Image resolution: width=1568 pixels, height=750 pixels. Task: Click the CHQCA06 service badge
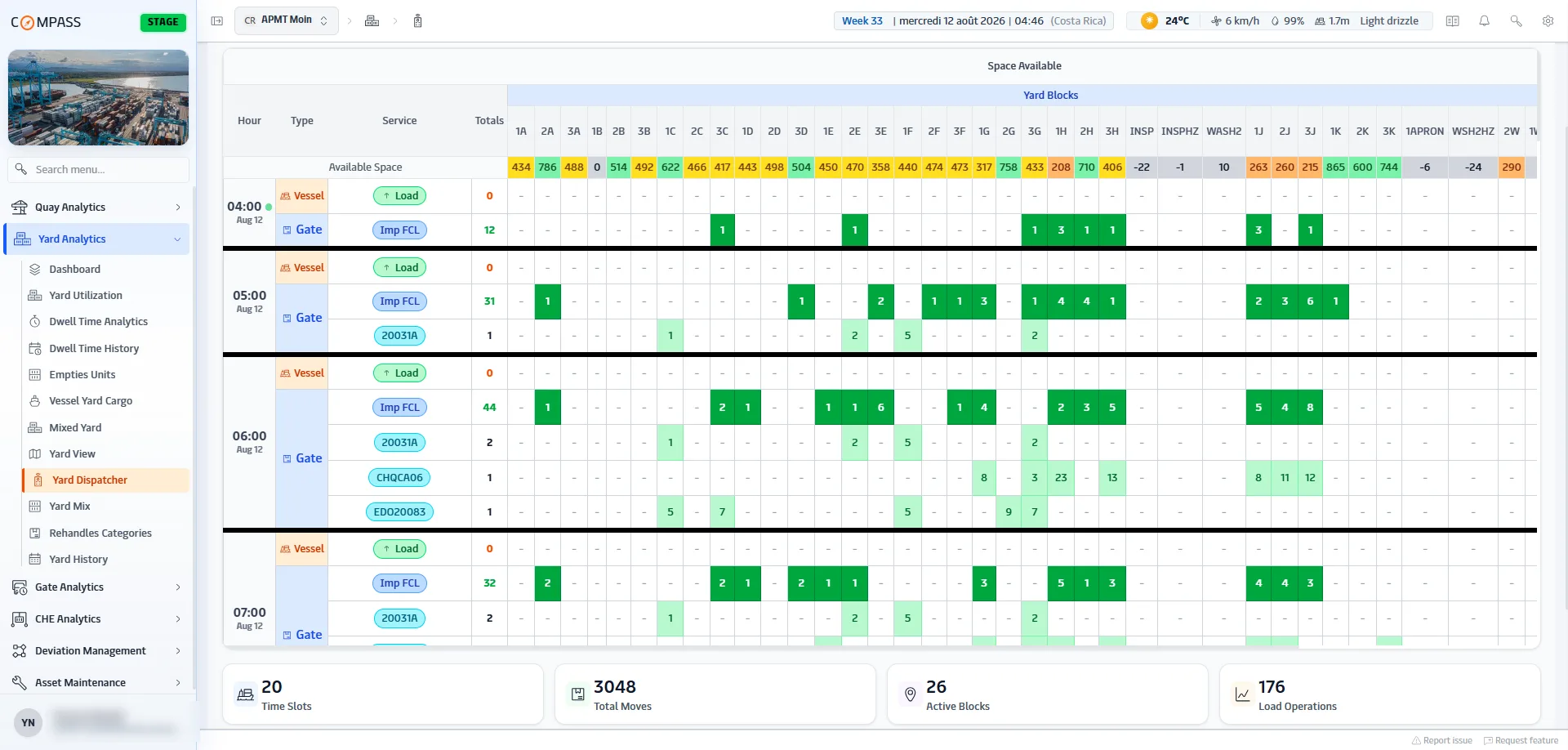pos(399,478)
